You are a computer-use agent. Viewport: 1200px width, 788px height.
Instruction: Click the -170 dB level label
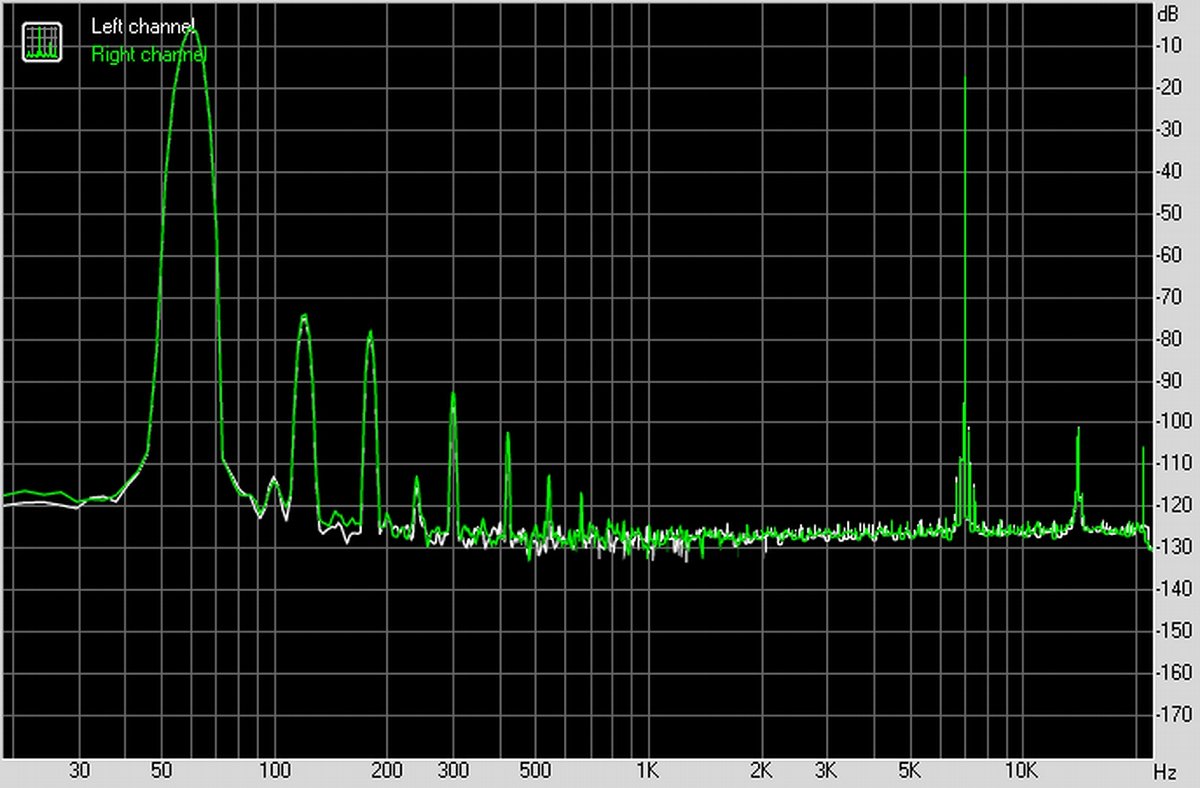pyautogui.click(x=1173, y=716)
